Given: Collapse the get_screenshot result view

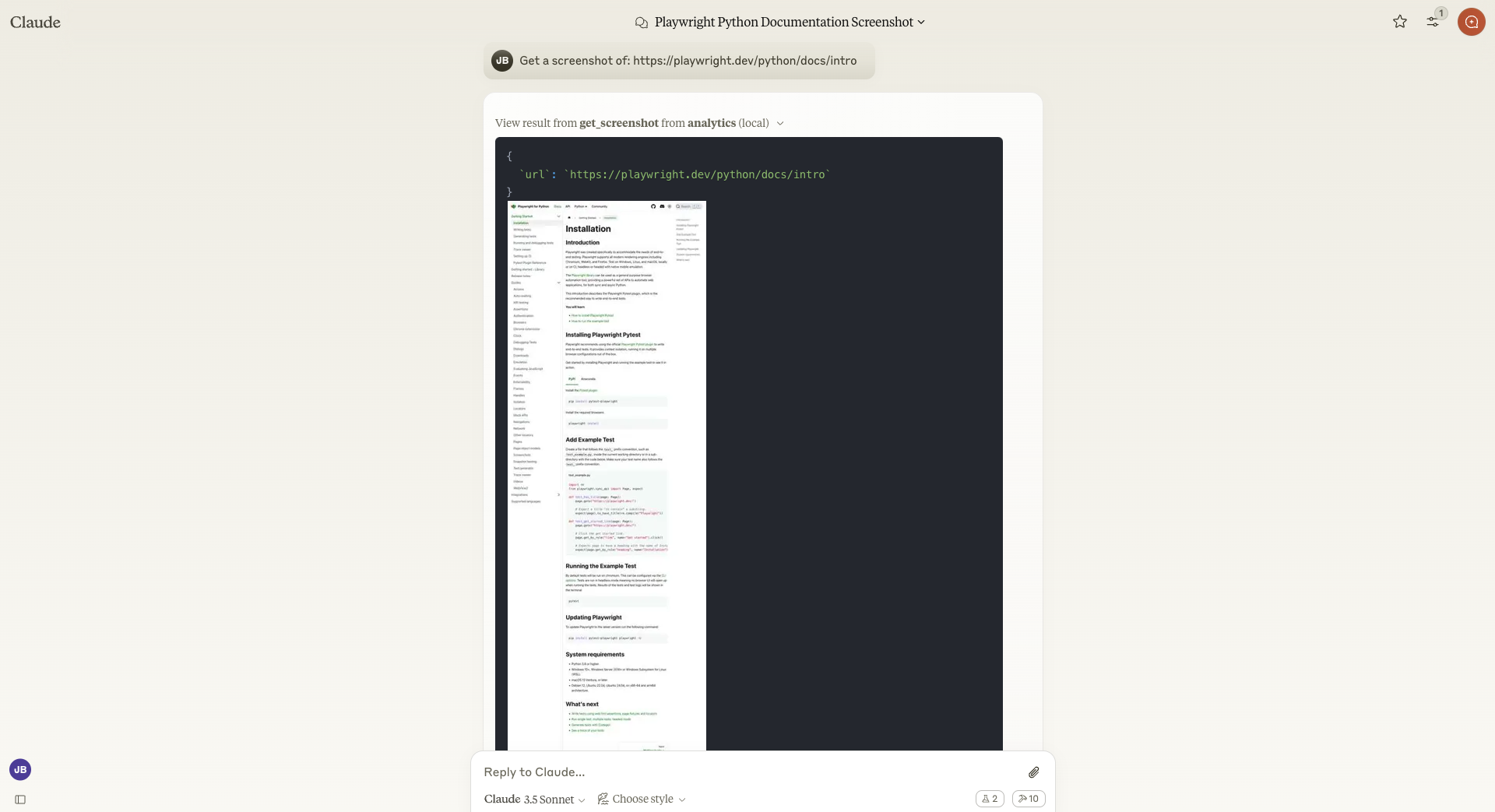Looking at the screenshot, I should (779, 123).
